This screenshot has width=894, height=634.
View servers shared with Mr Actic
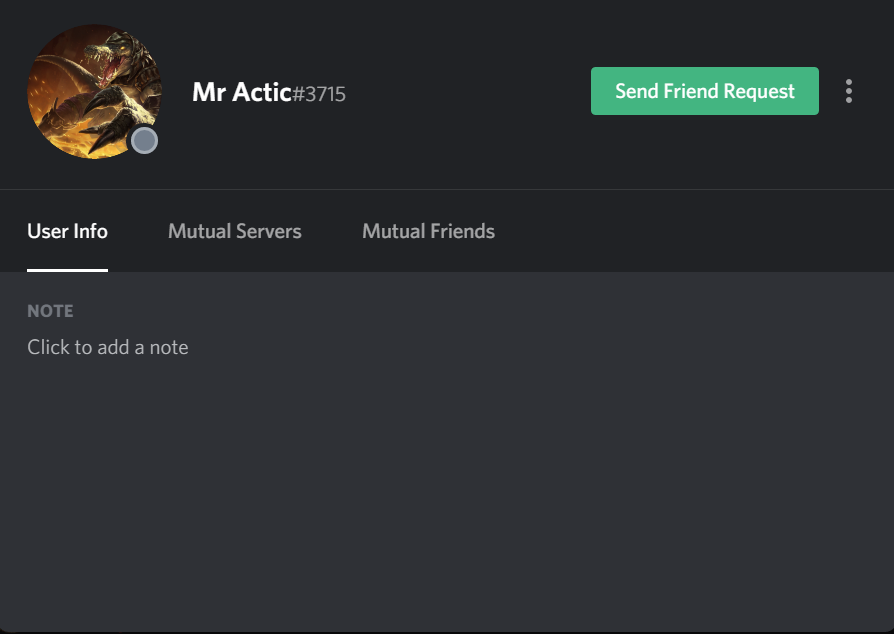(234, 231)
